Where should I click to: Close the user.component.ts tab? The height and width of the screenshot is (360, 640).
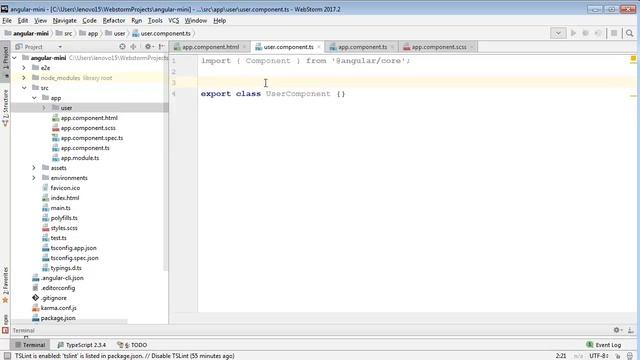click(319, 47)
